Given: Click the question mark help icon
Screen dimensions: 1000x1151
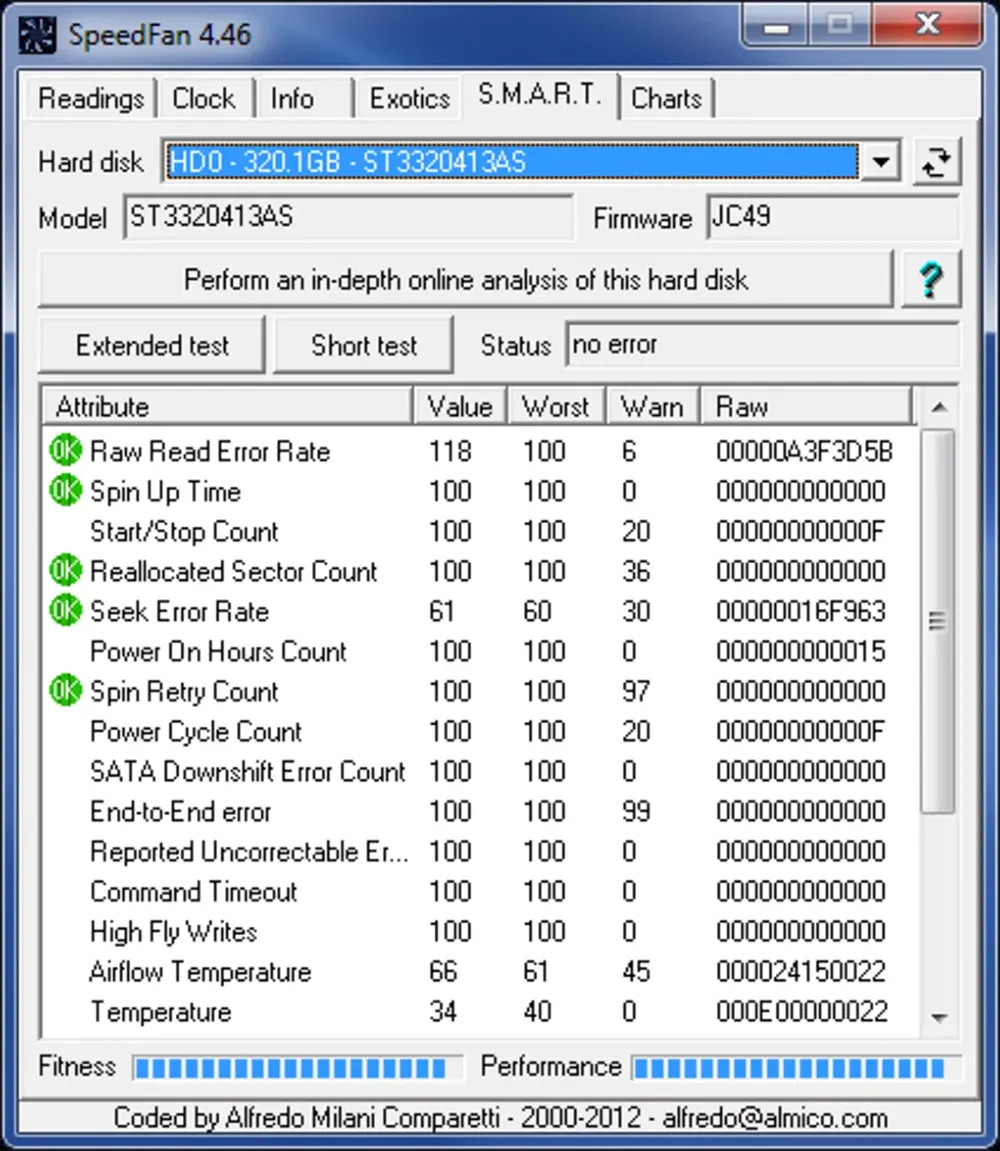Looking at the screenshot, I should [930, 280].
